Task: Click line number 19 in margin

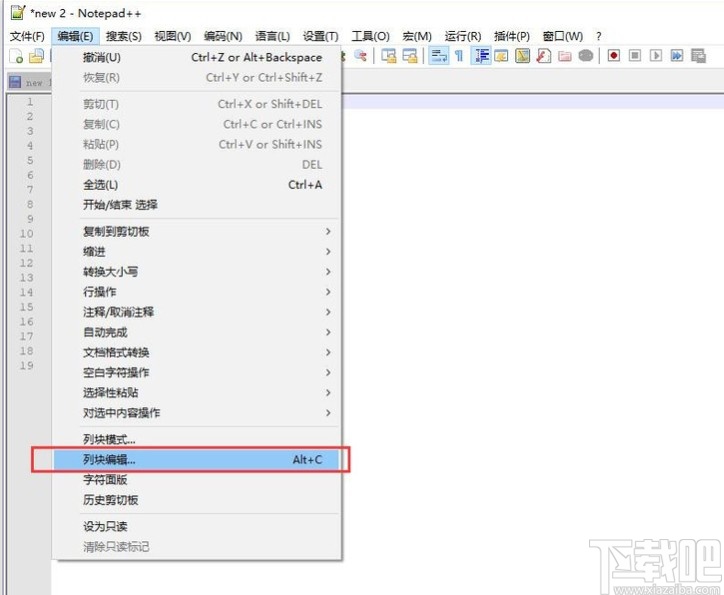Action: (26, 366)
